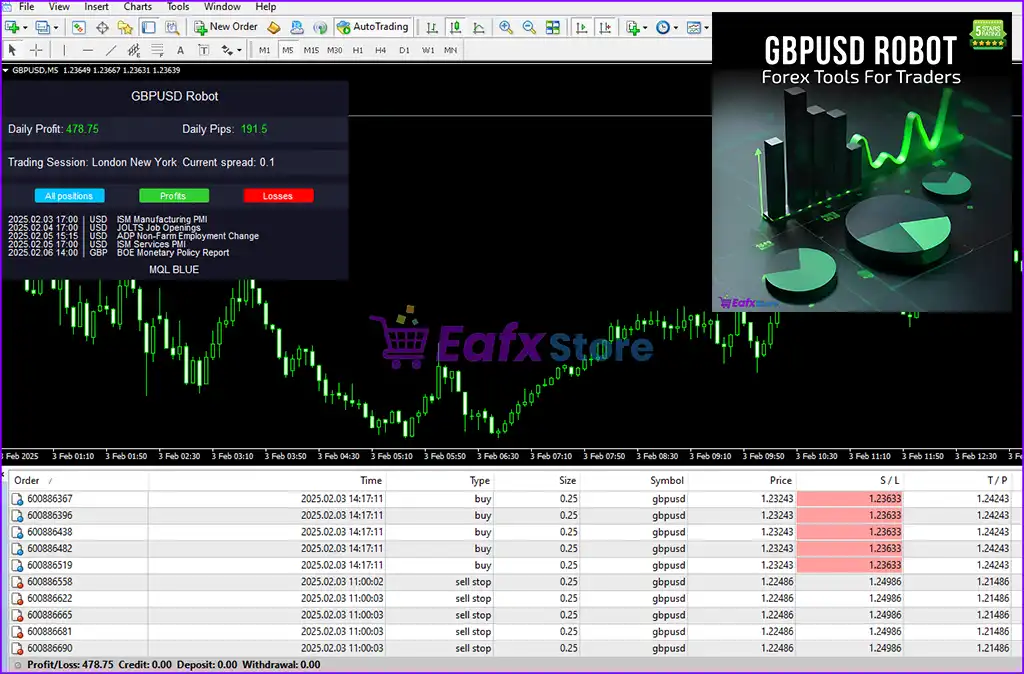Open the Insert menu
This screenshot has height=674, width=1024.
[97, 7]
